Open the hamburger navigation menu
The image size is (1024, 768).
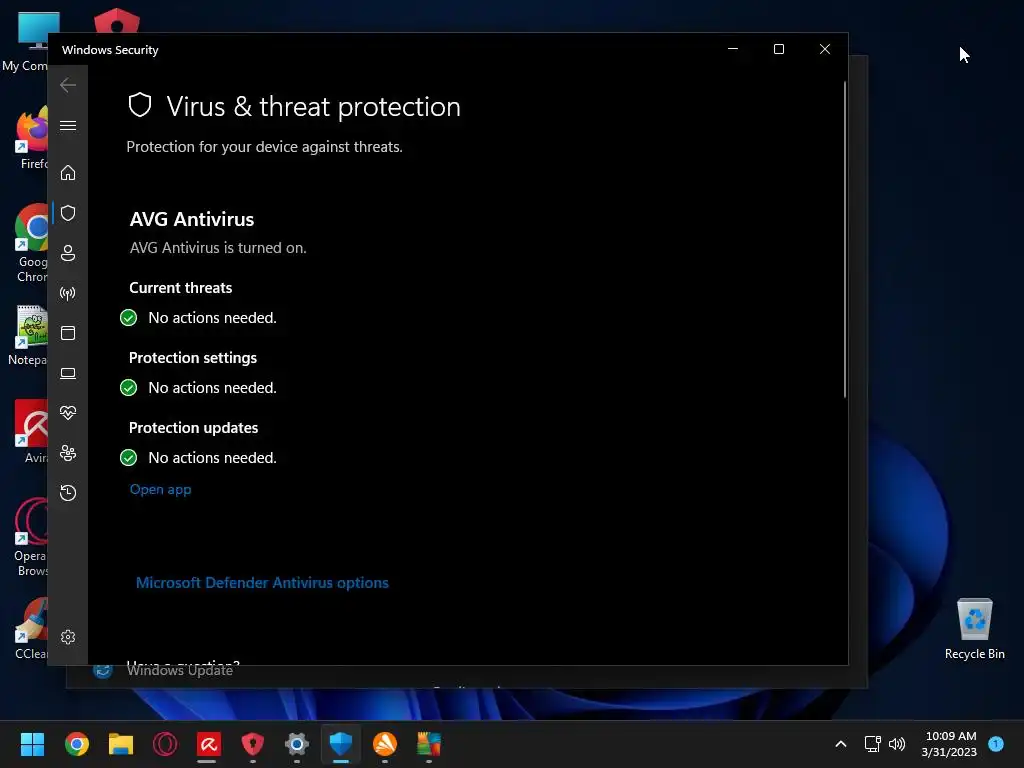pos(68,125)
